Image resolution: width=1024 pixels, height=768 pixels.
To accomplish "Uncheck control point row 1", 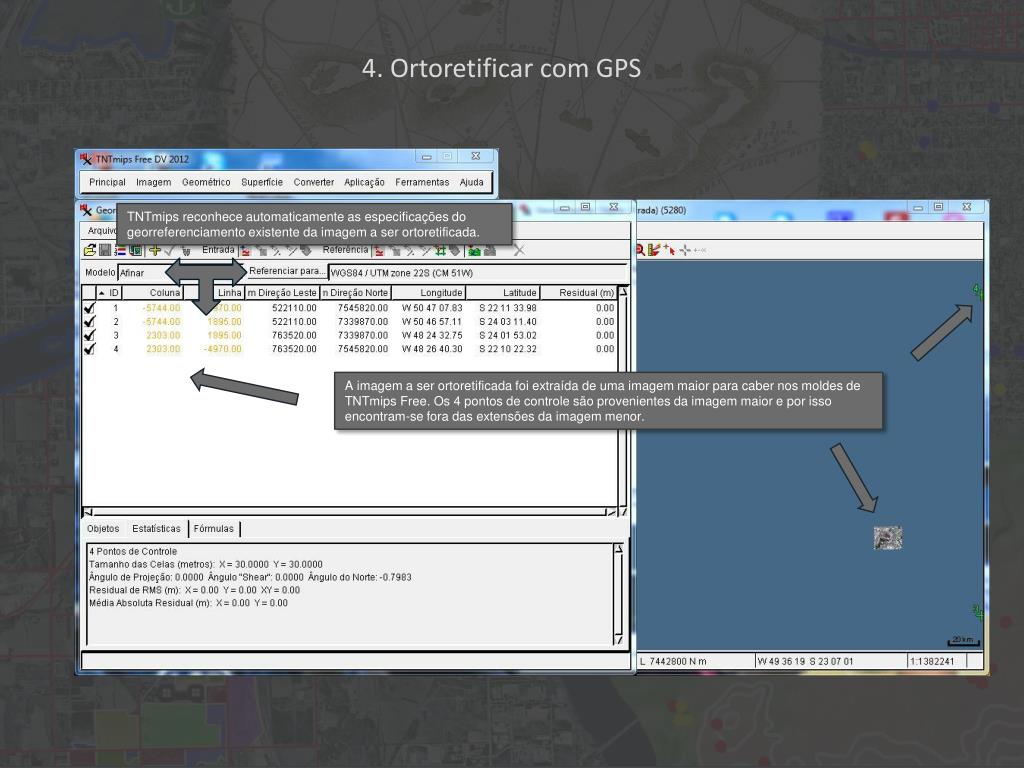I will coord(89,308).
